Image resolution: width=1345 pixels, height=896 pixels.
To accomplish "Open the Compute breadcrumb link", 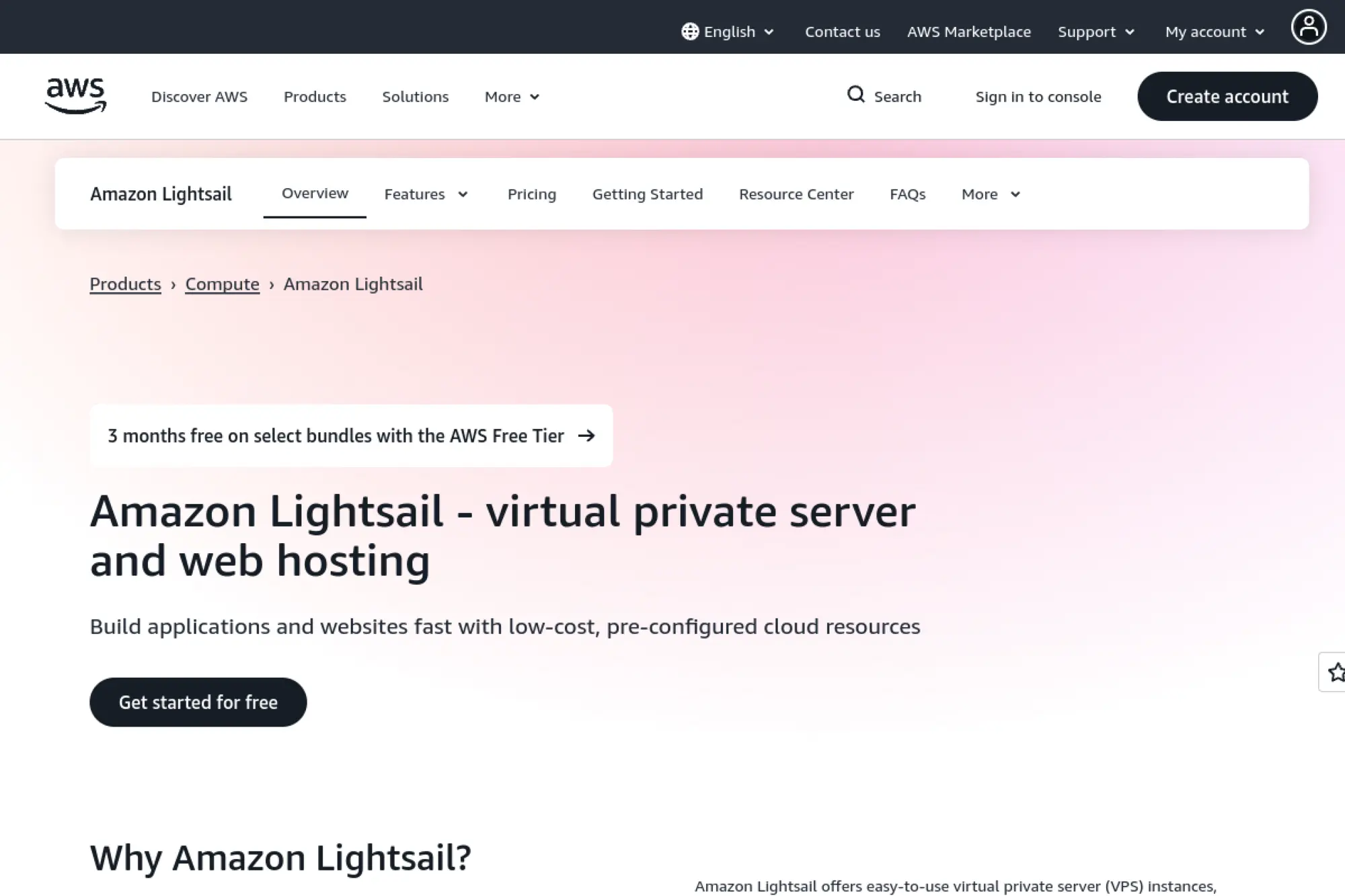I will click(x=222, y=284).
